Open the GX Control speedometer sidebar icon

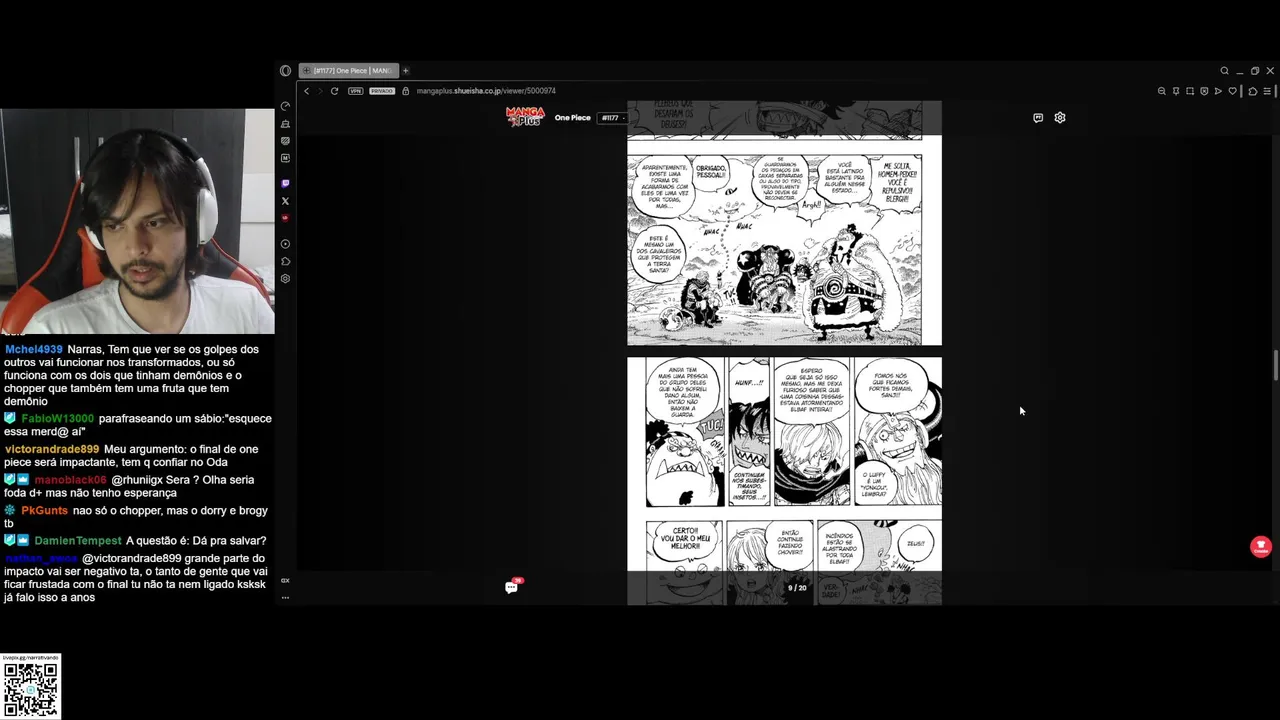(285, 106)
